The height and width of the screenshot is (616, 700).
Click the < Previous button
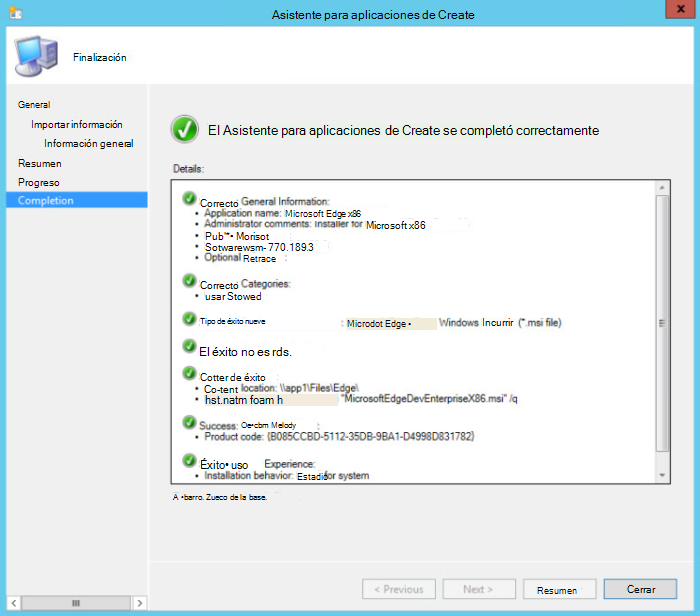tap(399, 589)
